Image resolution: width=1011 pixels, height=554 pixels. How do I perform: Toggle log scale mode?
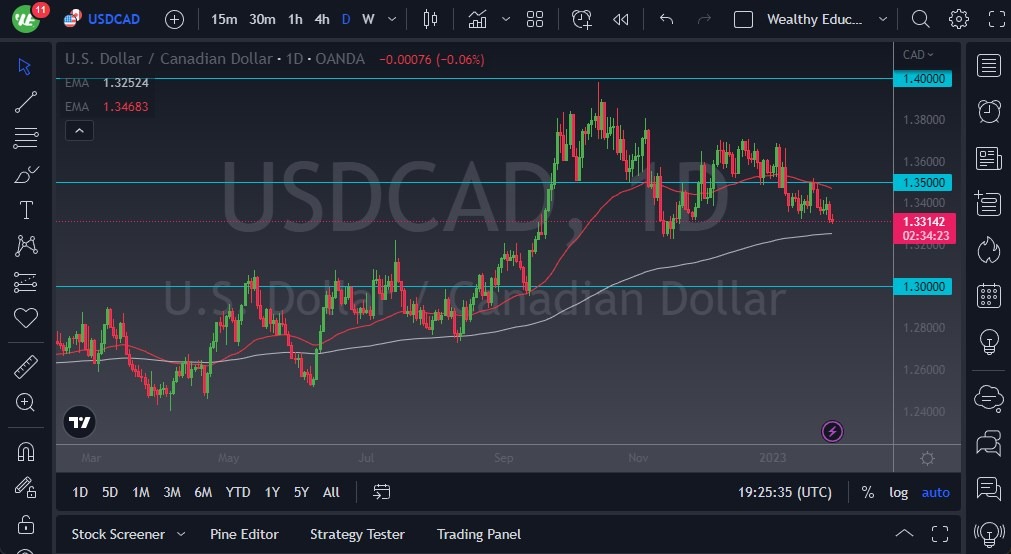898,492
